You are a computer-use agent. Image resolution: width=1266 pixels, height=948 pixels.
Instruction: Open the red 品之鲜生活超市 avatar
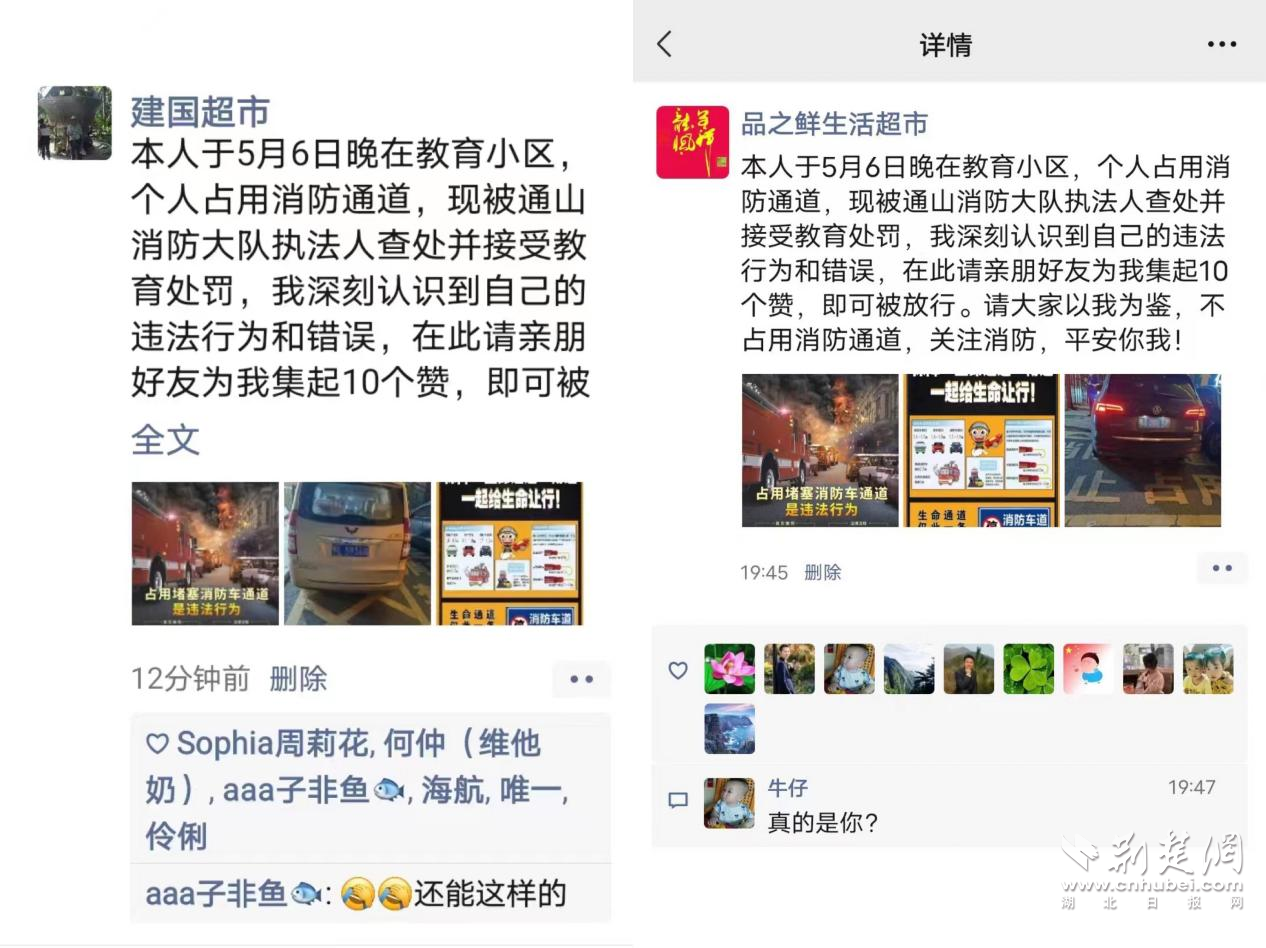coord(692,142)
